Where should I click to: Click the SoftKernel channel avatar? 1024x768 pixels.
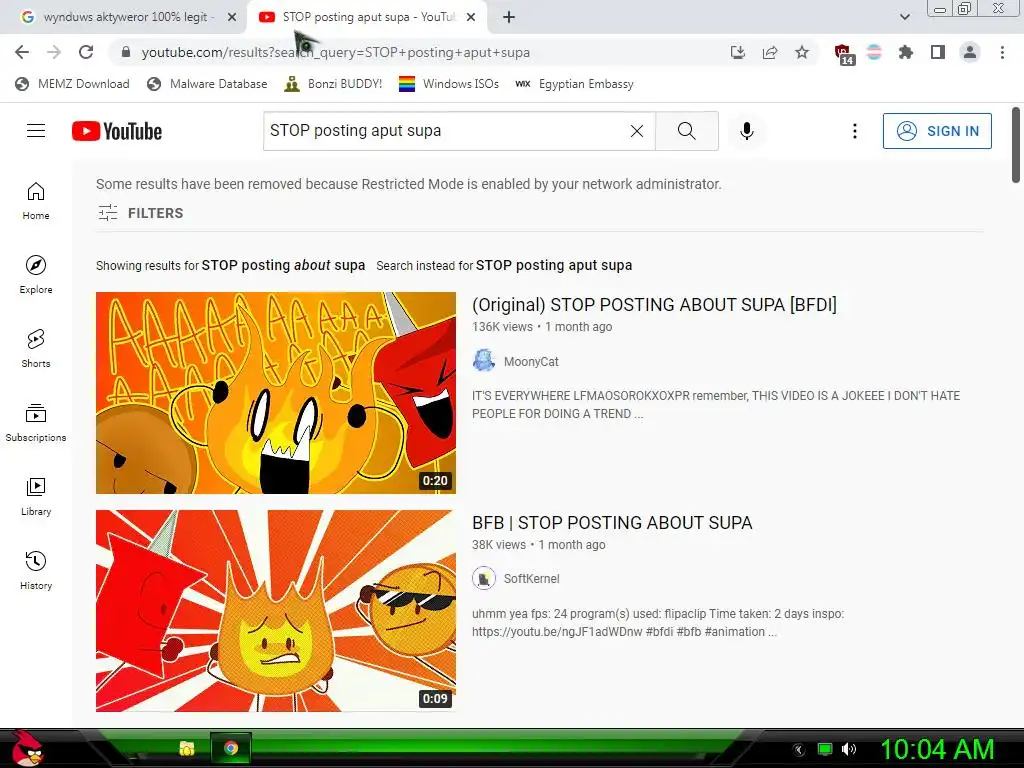point(484,578)
